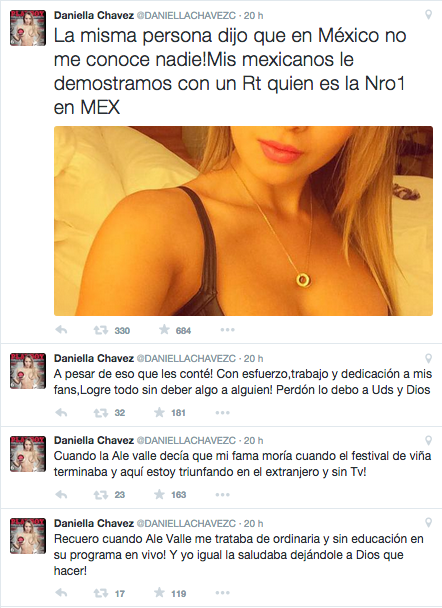Open more options on 'A pesar de eso' tweet
The image size is (442, 608).
click(x=223, y=413)
